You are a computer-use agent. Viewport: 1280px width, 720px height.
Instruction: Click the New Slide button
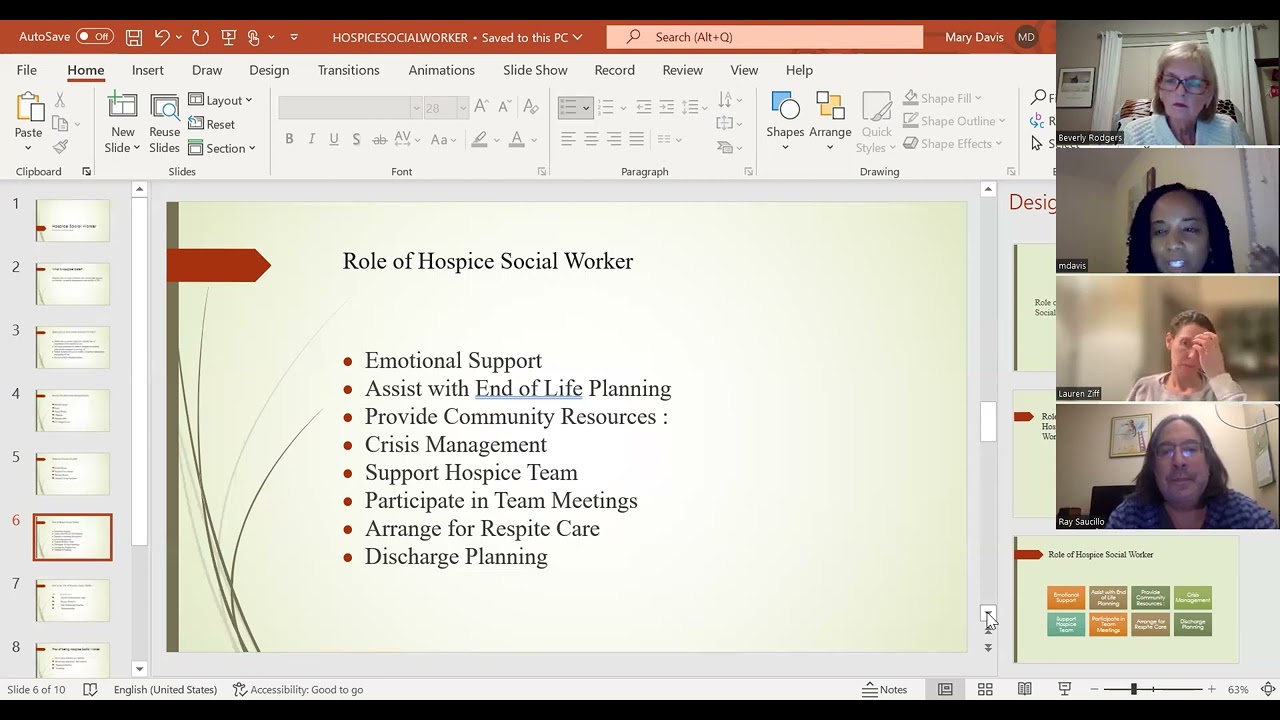click(x=123, y=122)
